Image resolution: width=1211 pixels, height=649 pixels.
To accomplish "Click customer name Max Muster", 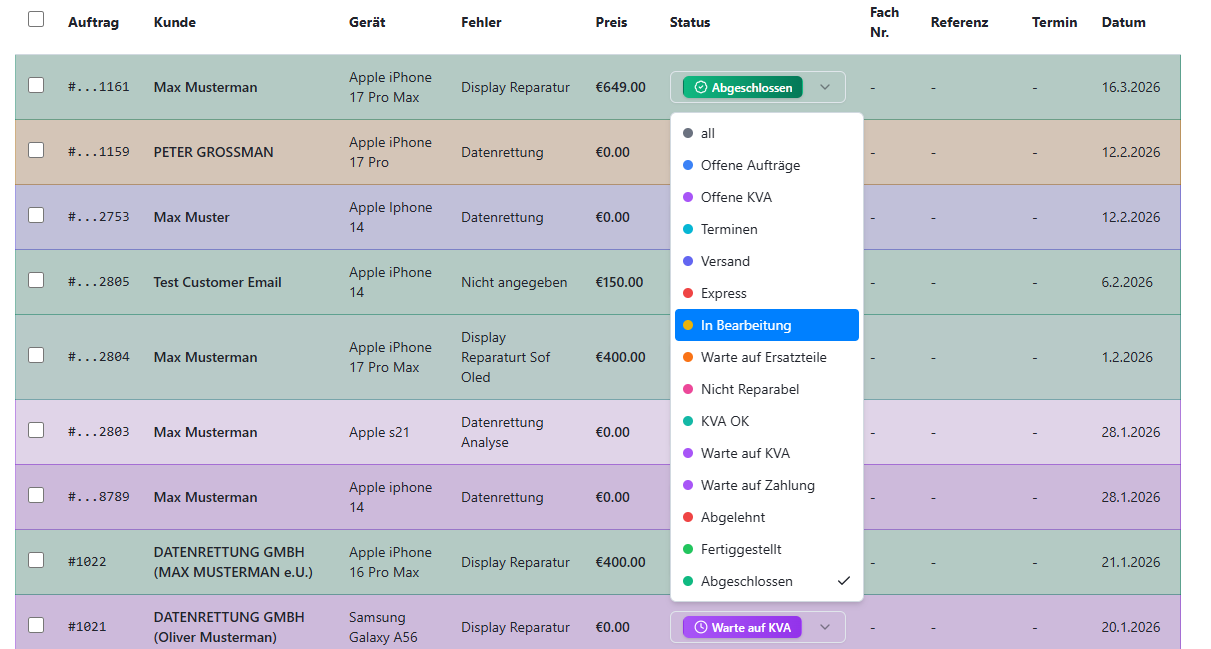I will pyautogui.click(x=192, y=217).
